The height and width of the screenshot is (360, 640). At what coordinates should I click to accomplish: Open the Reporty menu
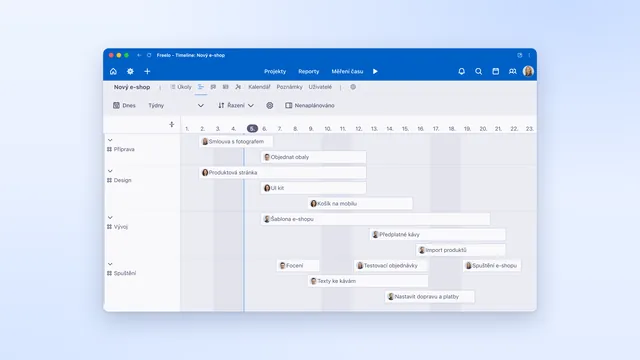pyautogui.click(x=309, y=71)
